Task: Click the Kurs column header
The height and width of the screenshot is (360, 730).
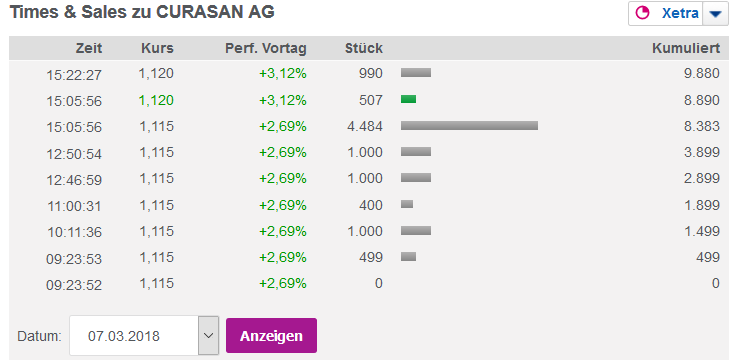Action: click(157, 48)
